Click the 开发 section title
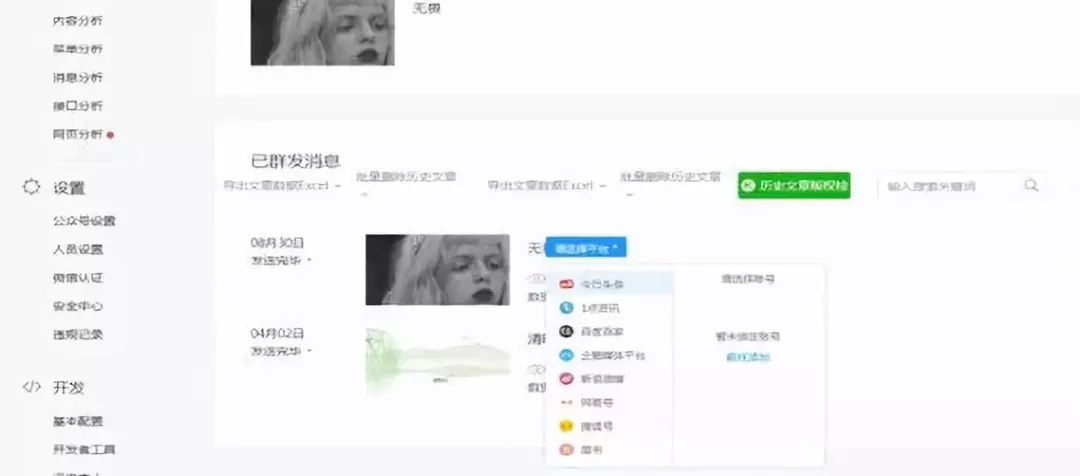 [69, 387]
